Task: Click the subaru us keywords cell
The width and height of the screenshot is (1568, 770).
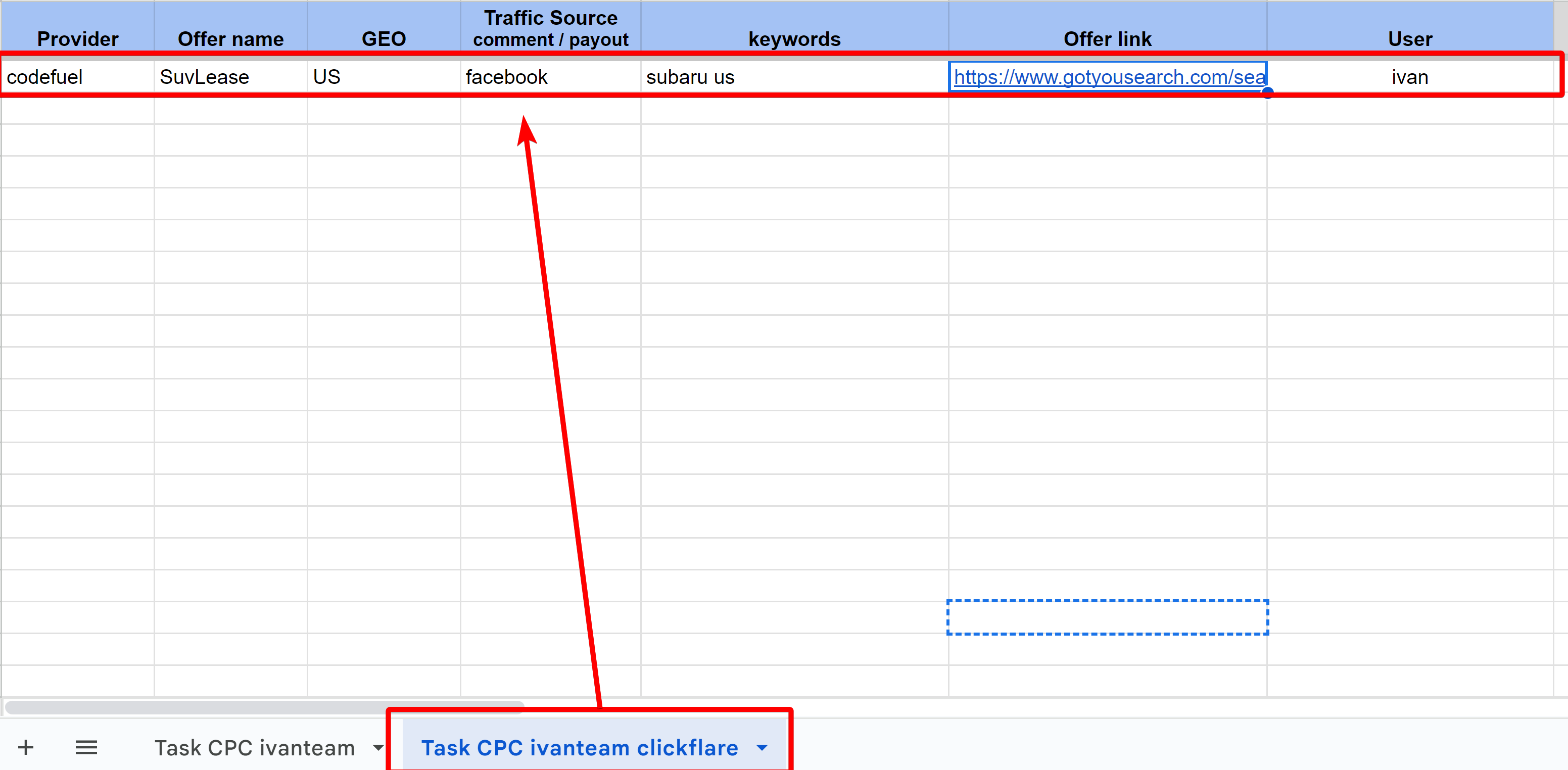Action: pos(794,77)
